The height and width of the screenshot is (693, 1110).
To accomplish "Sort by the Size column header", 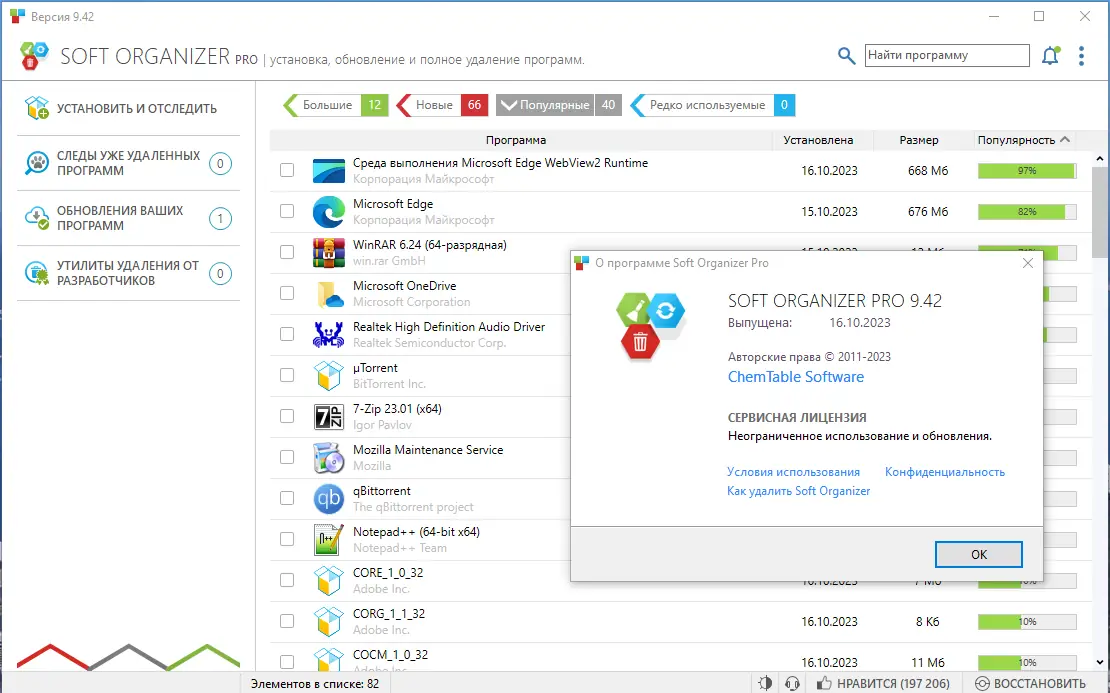I will tap(919, 140).
